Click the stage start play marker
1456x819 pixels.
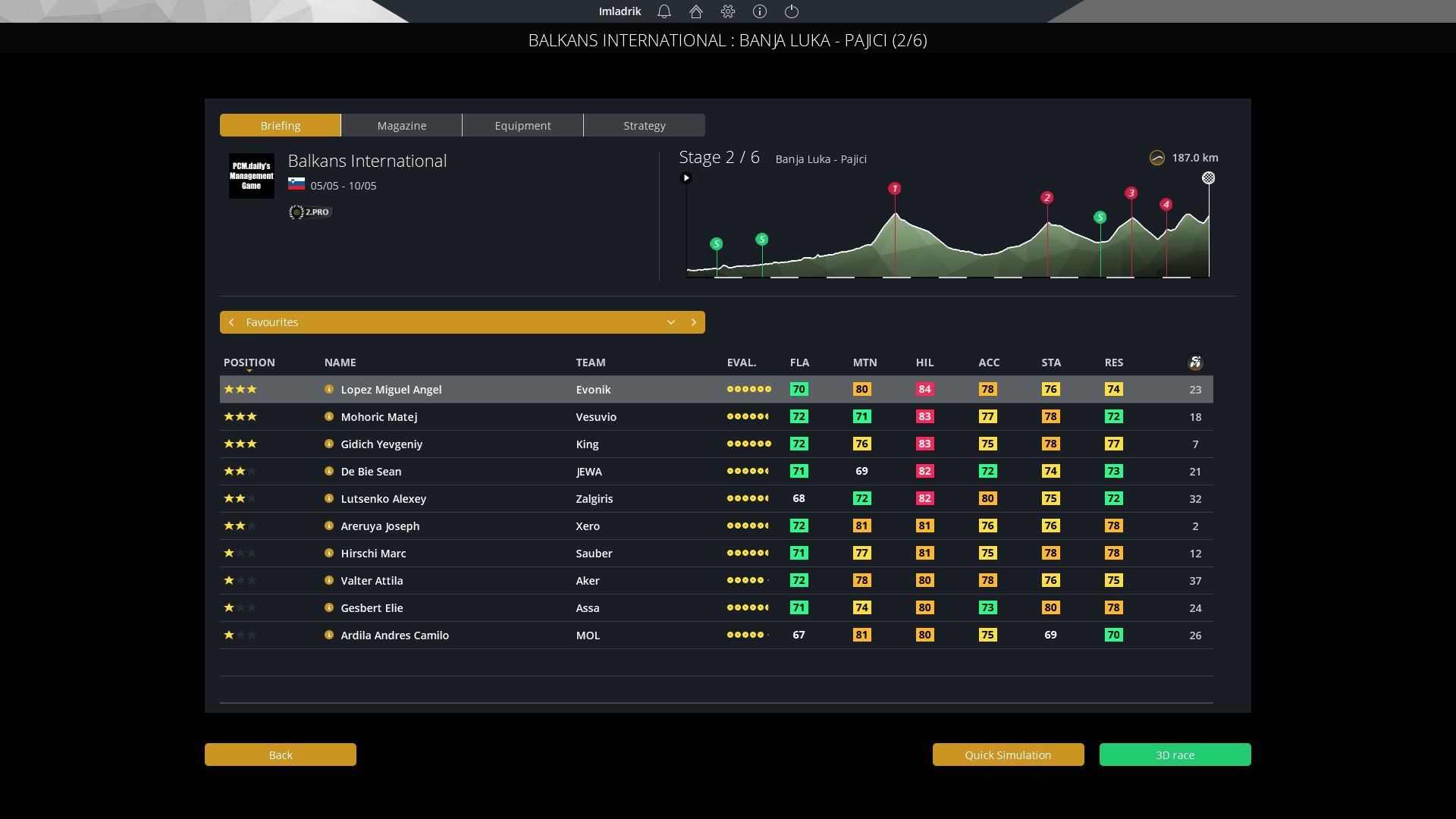686,178
